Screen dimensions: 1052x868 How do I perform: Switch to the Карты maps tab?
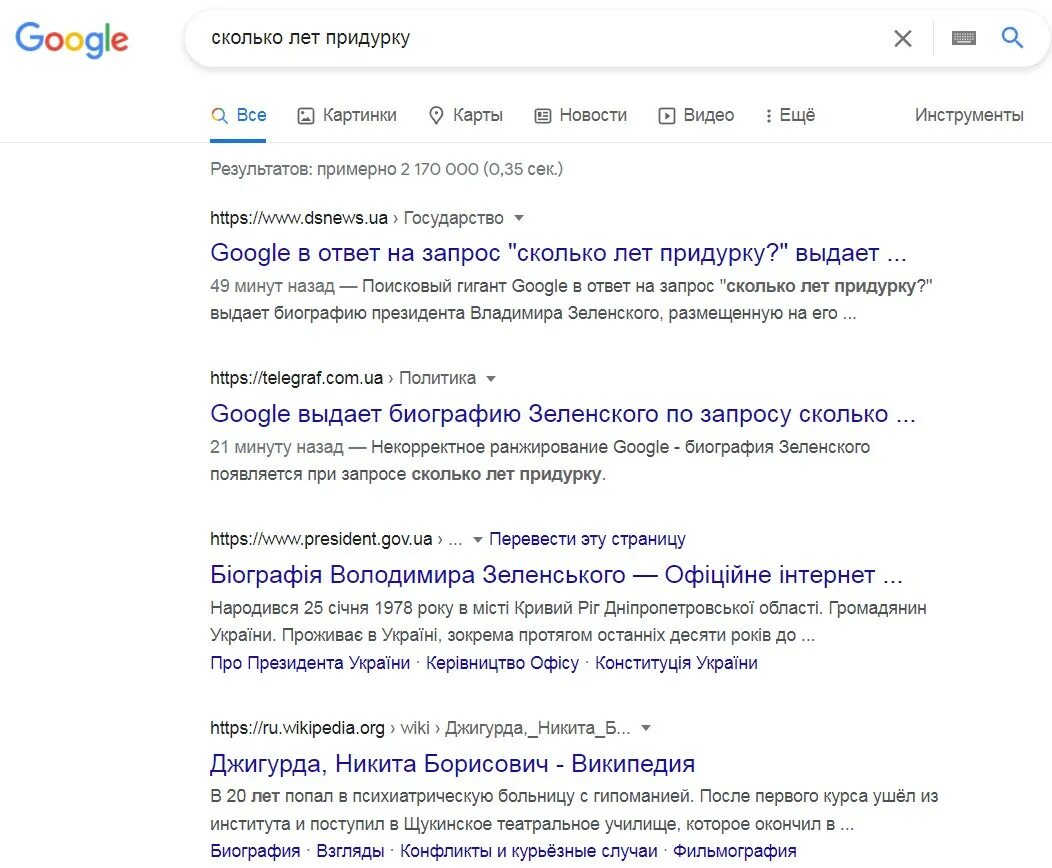tap(465, 116)
